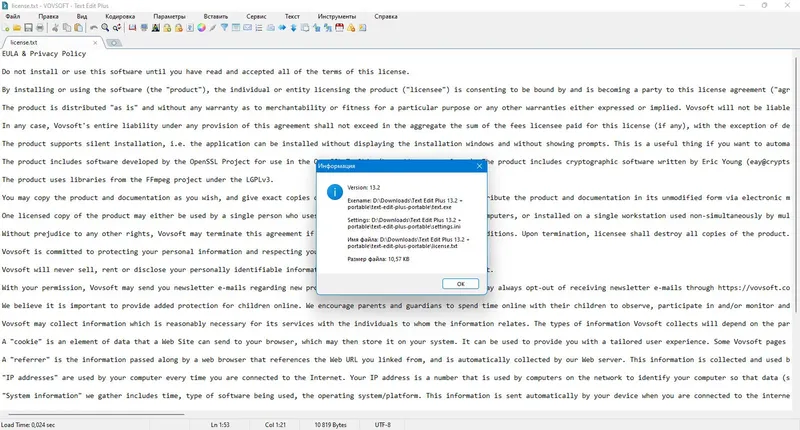This screenshot has height=430, width=800.
Task: Close the Информация dialog with X
Action: coord(479,166)
